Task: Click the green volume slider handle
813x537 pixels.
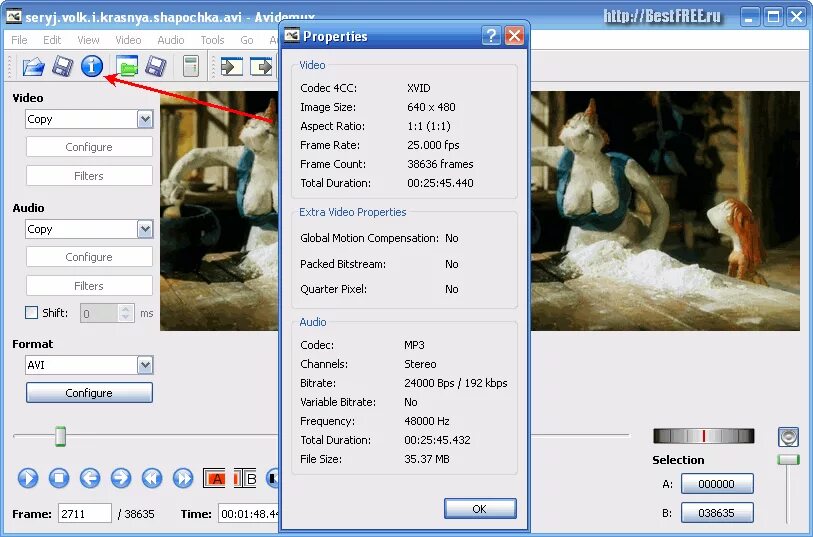Action: tap(788, 460)
